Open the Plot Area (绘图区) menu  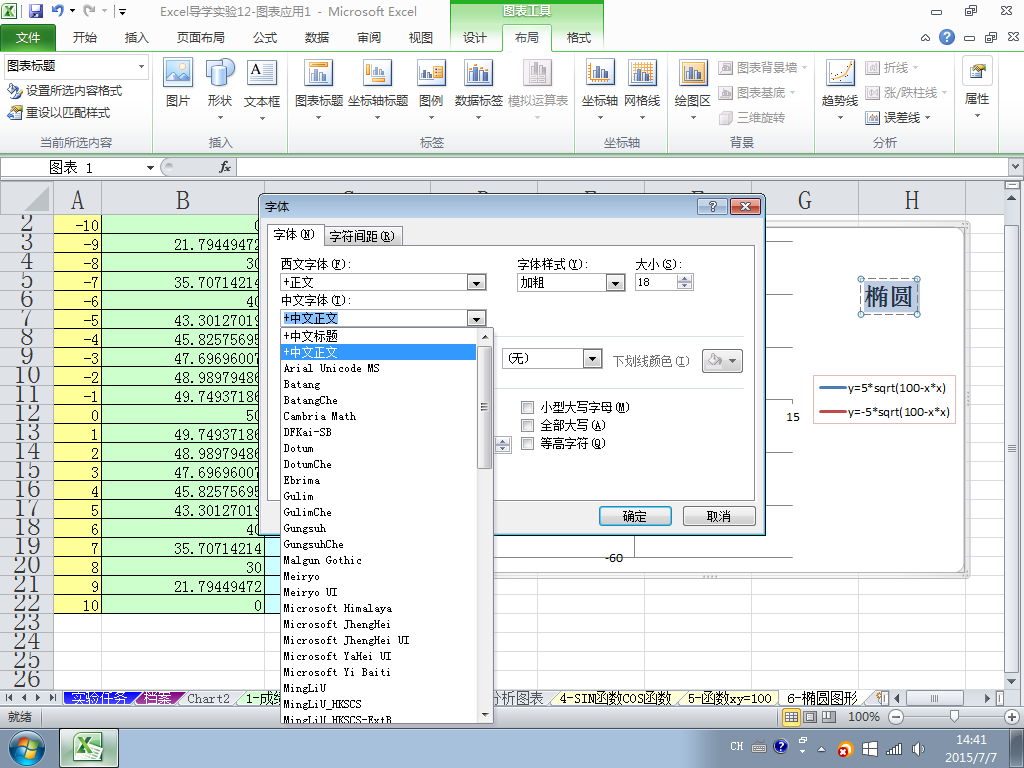coord(692,89)
